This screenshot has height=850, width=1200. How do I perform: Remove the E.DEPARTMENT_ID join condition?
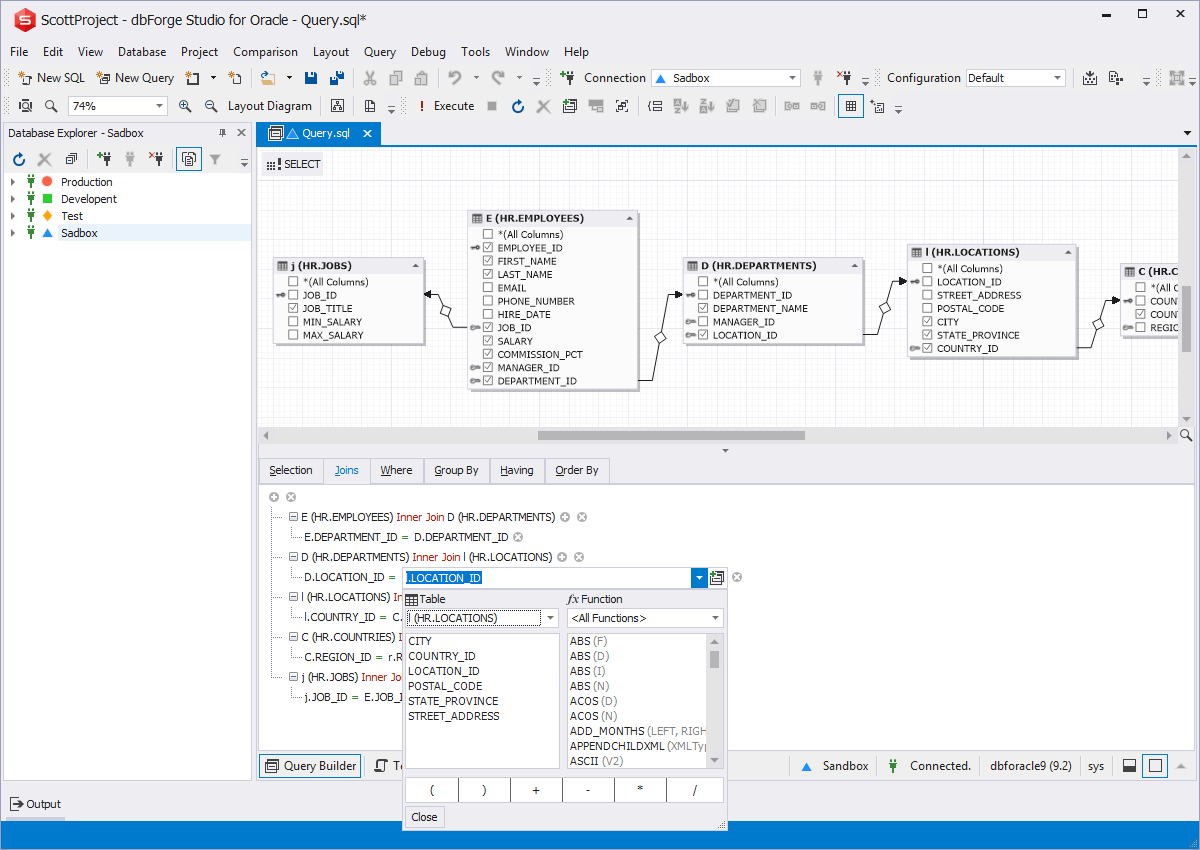tap(518, 537)
